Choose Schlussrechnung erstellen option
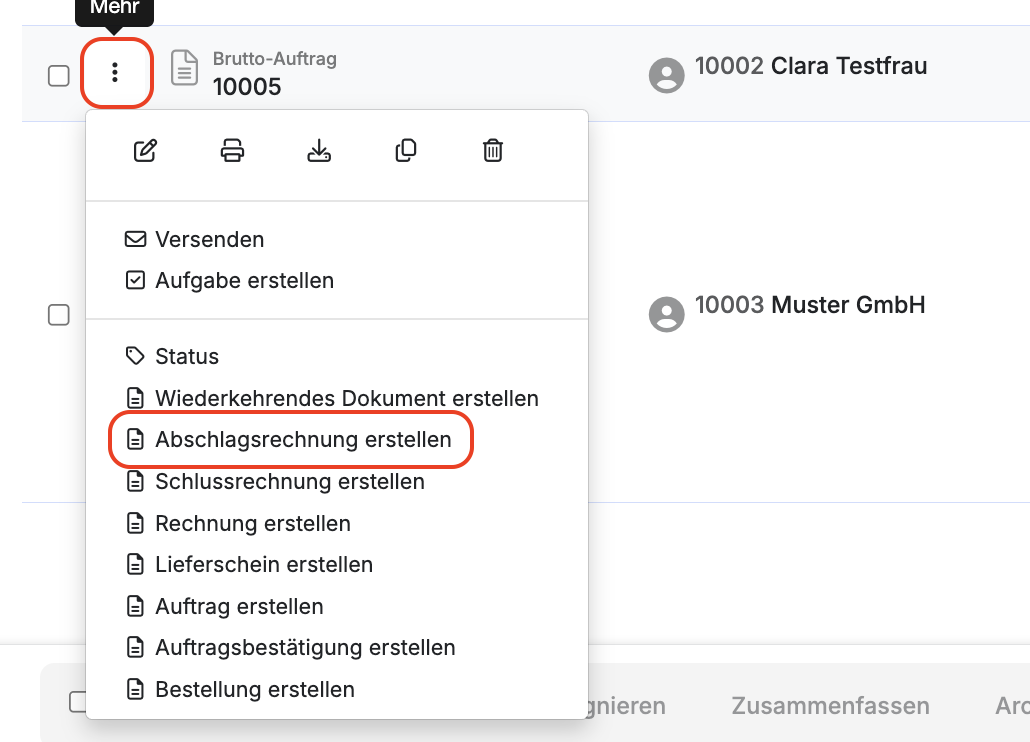The height and width of the screenshot is (742, 1030). [x=289, y=482]
